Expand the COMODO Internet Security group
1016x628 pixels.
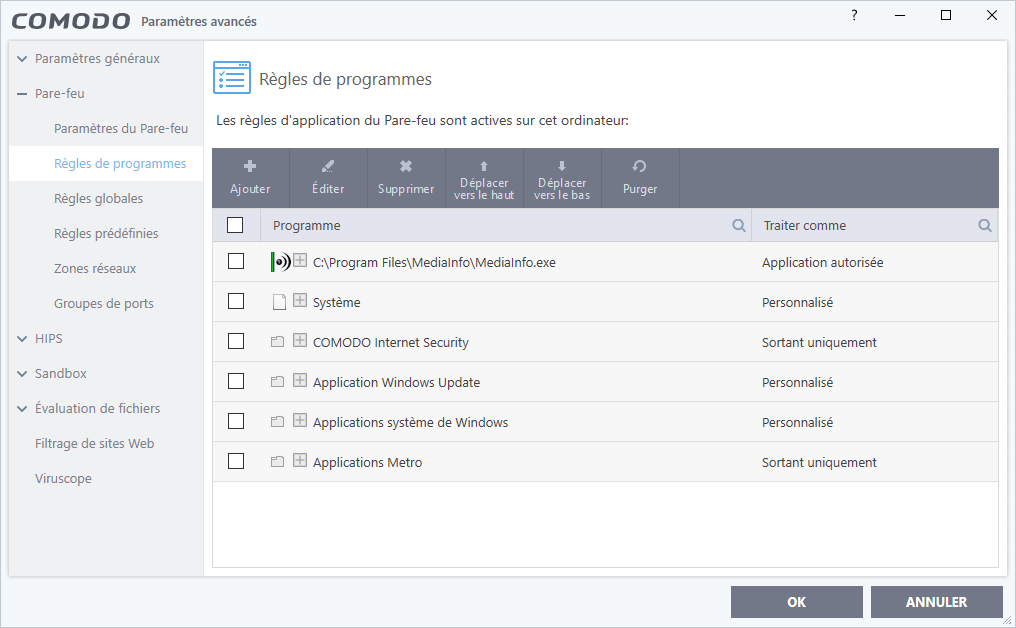(299, 340)
